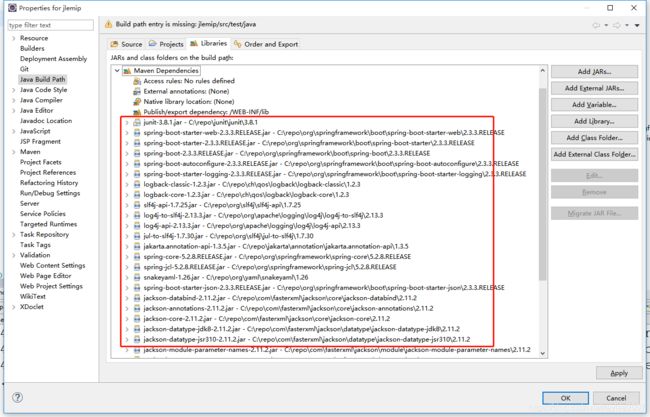Image resolution: width=650 pixels, height=417 pixels.
Task: Click the back navigation arrow icon
Action: point(597,25)
